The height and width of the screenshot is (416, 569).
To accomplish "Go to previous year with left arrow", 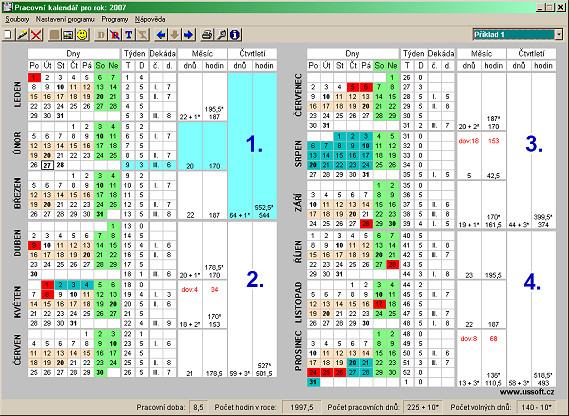I will point(161,35).
